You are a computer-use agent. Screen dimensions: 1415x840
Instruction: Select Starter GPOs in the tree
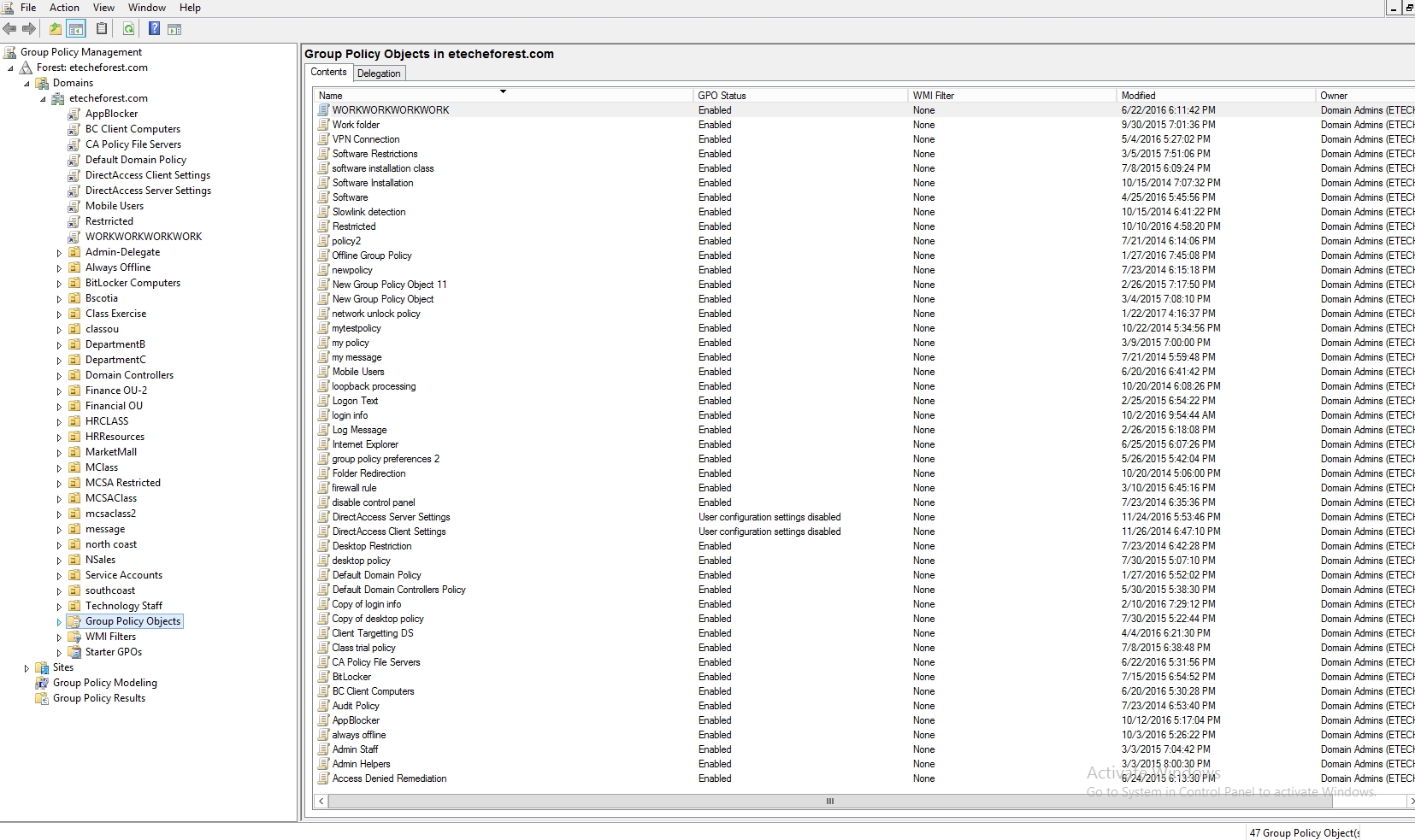pos(113,652)
